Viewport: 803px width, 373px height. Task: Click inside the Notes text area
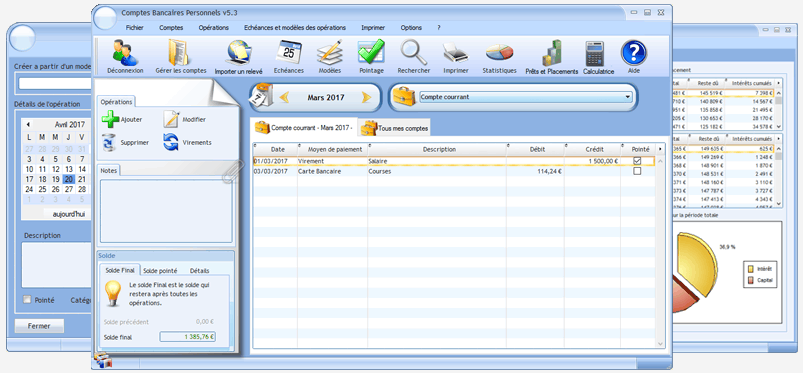[166, 211]
